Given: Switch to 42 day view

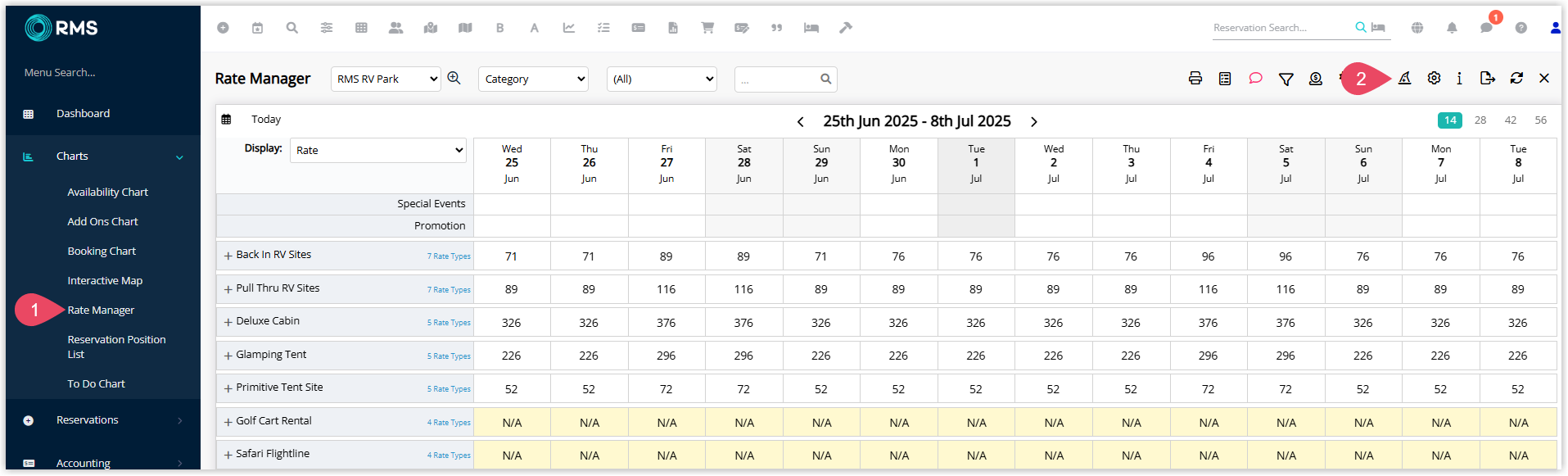Looking at the screenshot, I should coord(1511,120).
